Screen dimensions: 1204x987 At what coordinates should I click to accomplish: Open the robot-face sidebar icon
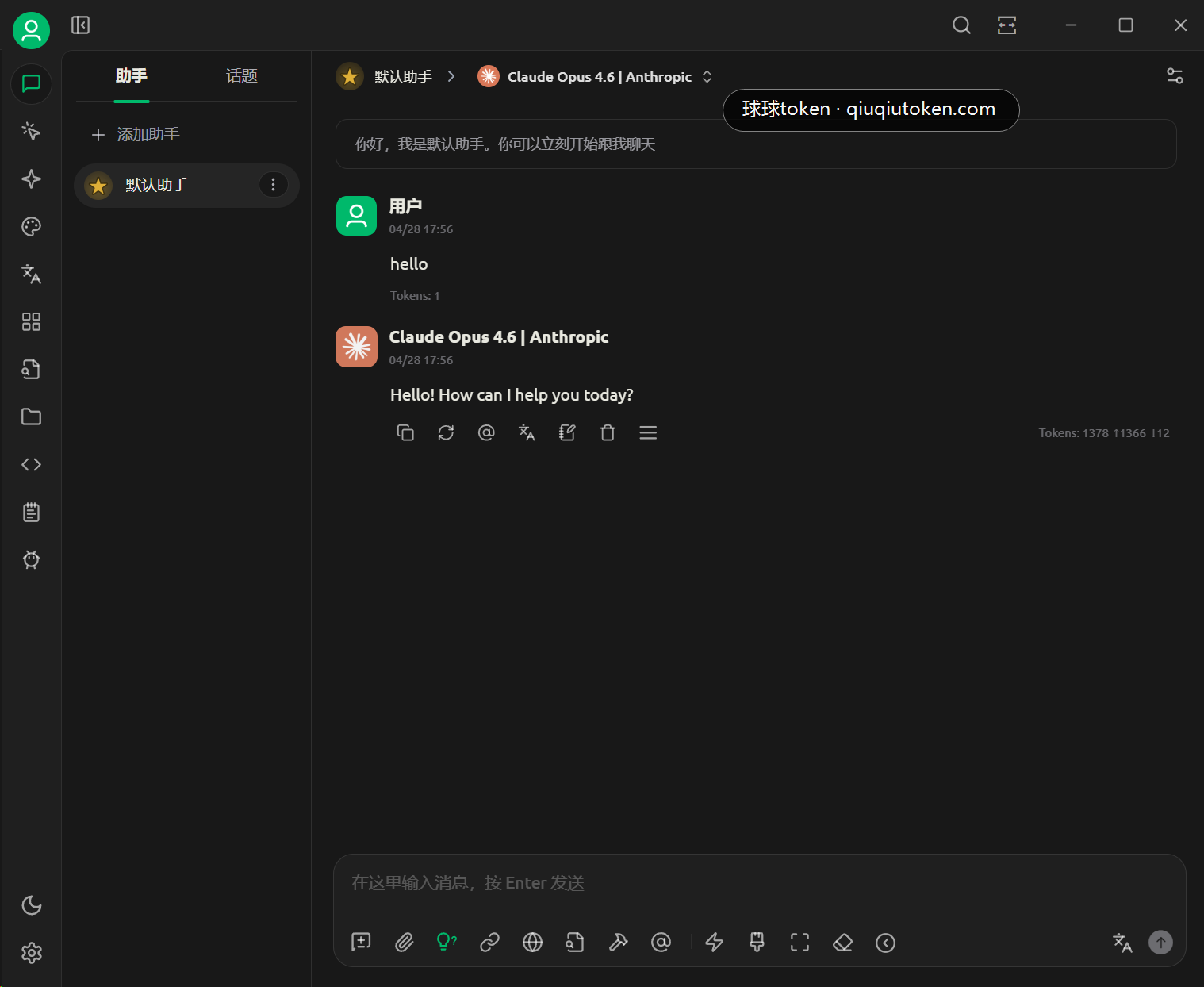[31, 559]
